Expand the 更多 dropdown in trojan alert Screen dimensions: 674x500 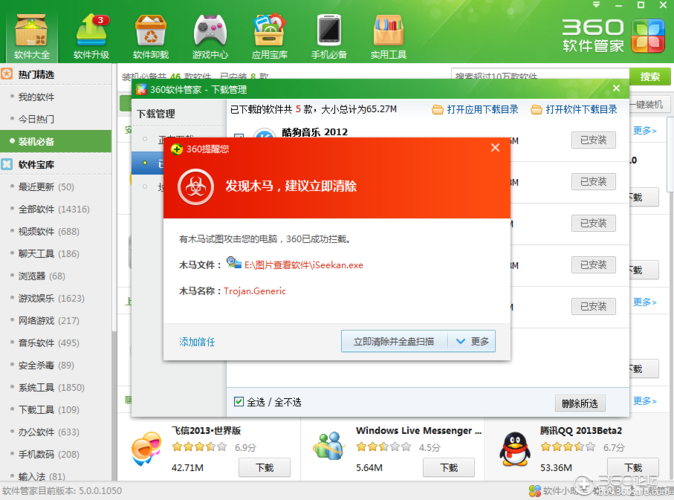click(471, 341)
